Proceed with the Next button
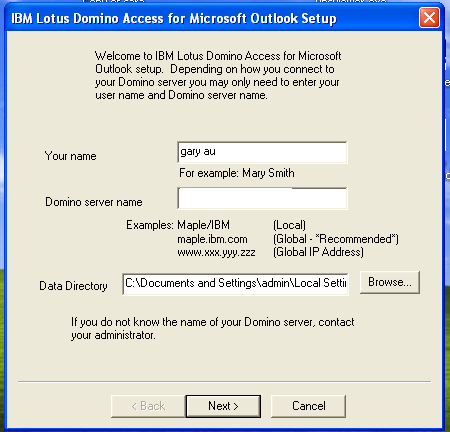The height and width of the screenshot is (432, 450). [223, 406]
